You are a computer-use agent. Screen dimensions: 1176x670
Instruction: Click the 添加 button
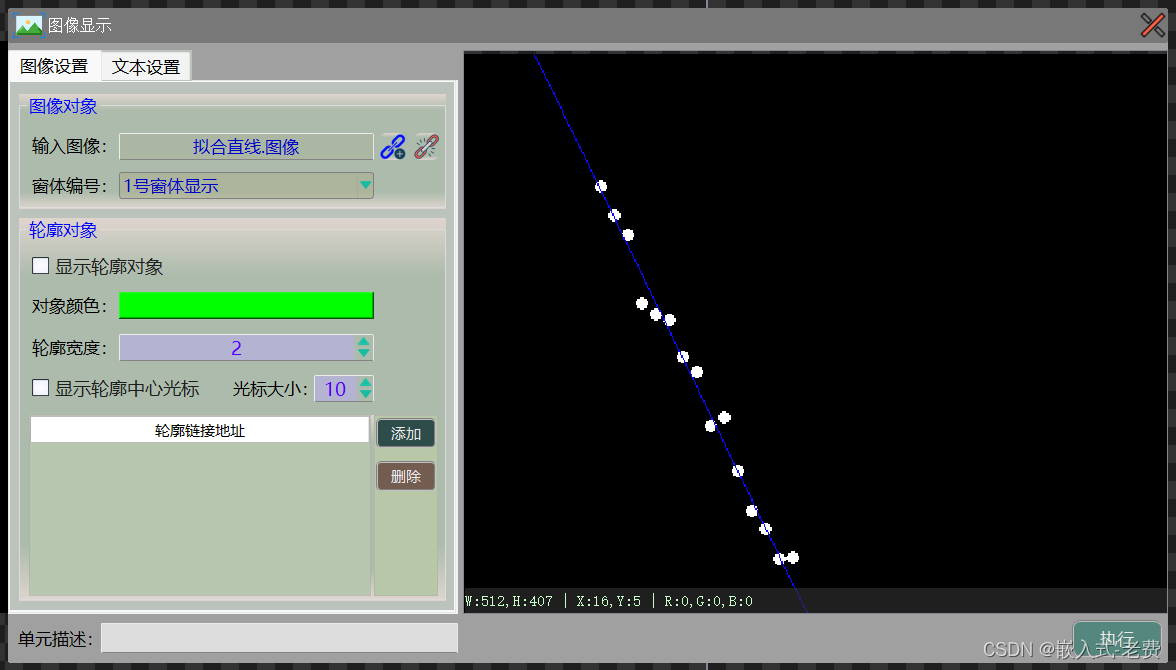tap(406, 434)
